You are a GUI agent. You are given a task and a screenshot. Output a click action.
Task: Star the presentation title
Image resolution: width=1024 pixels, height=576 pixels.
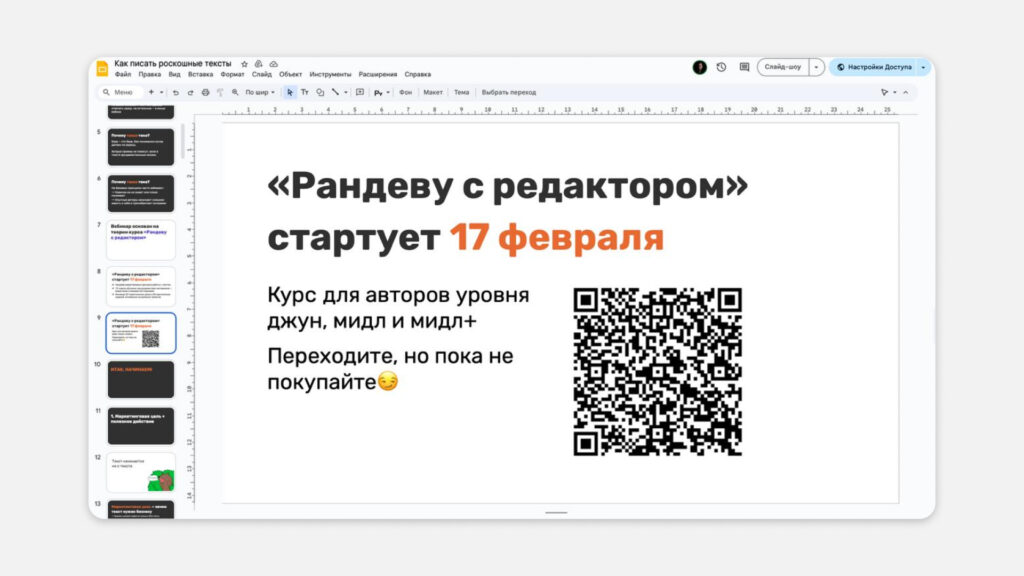(x=244, y=64)
